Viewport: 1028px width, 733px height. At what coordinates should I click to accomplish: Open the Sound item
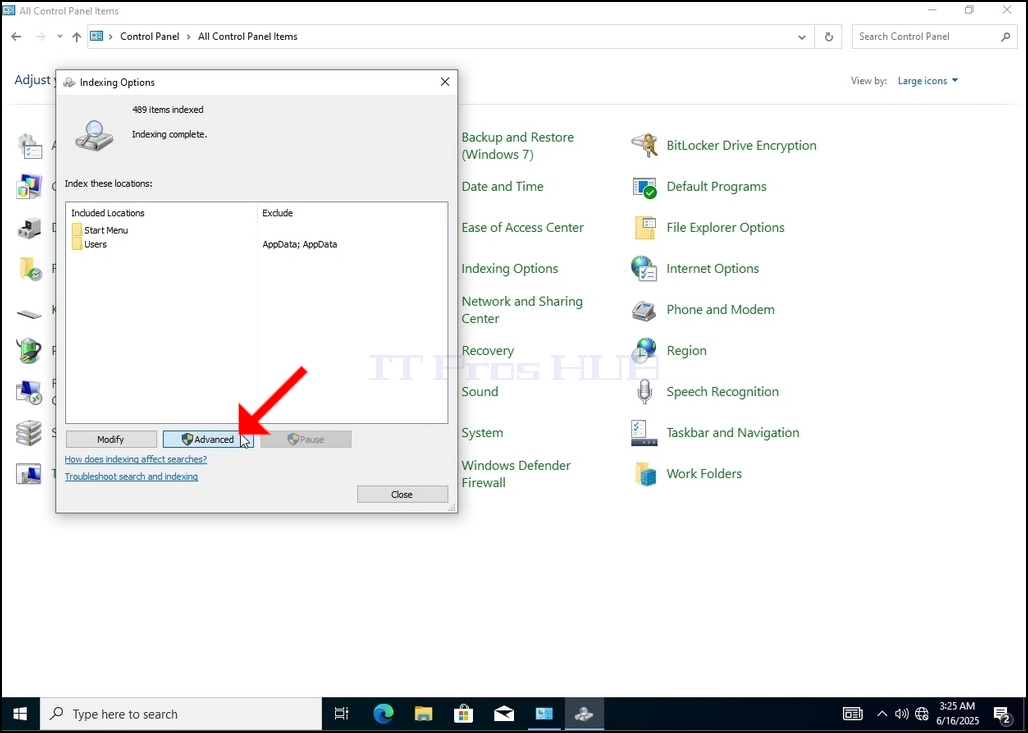click(479, 391)
